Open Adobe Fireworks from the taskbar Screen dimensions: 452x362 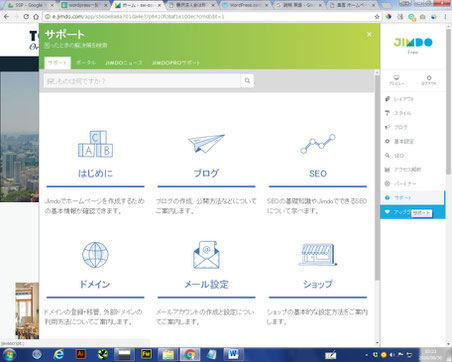tap(146, 354)
